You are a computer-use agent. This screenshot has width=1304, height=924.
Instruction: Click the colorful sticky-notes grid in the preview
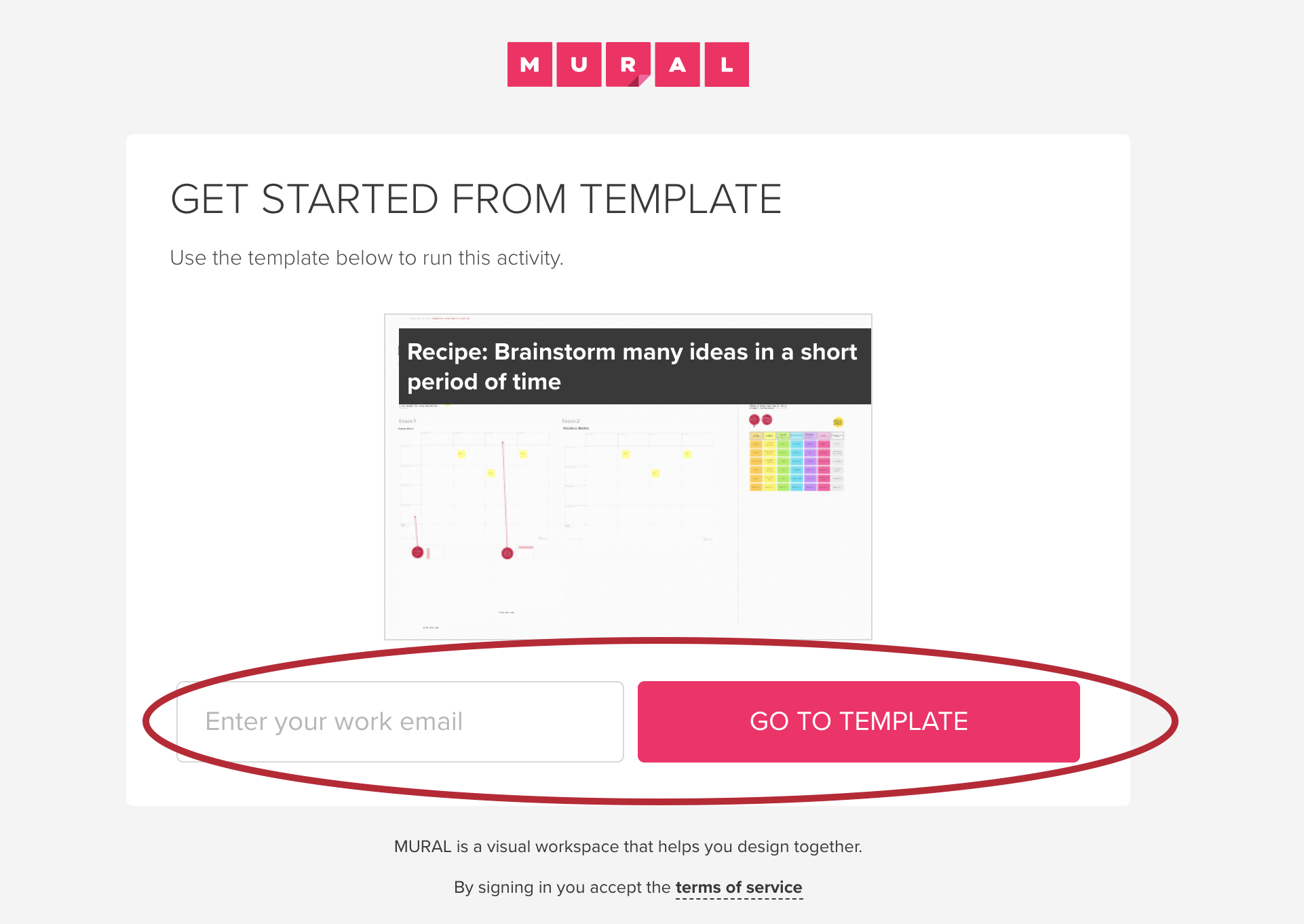797,461
